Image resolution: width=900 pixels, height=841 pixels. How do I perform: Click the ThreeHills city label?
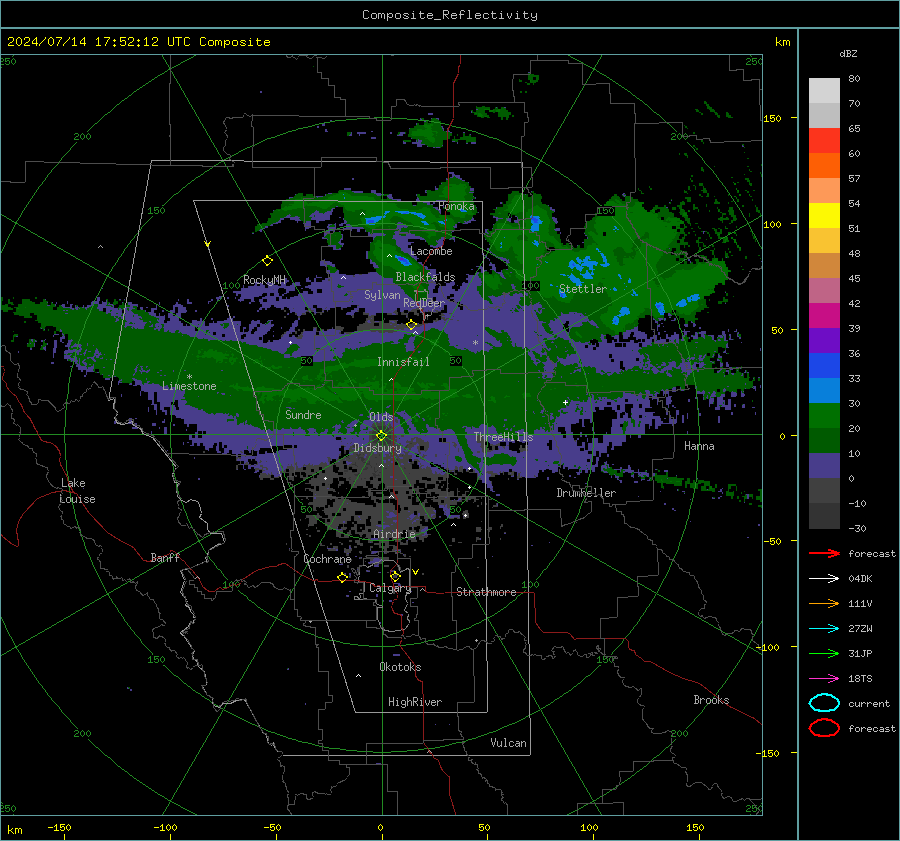click(x=503, y=437)
